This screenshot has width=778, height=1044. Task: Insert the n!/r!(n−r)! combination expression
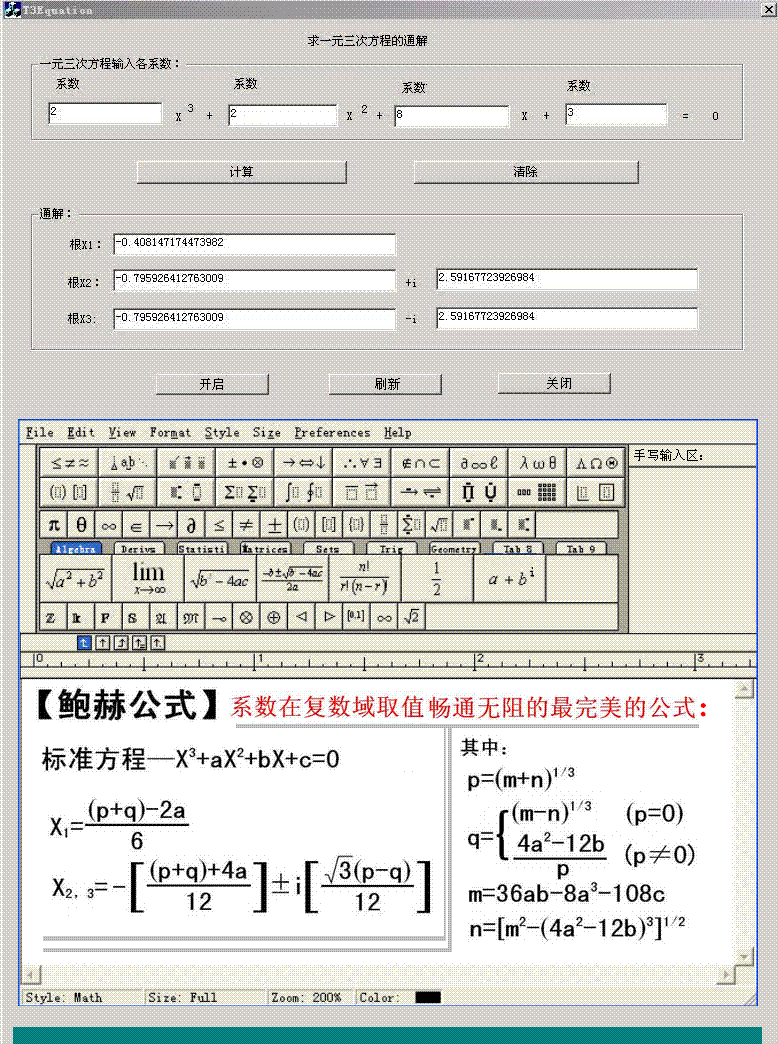coord(364,579)
